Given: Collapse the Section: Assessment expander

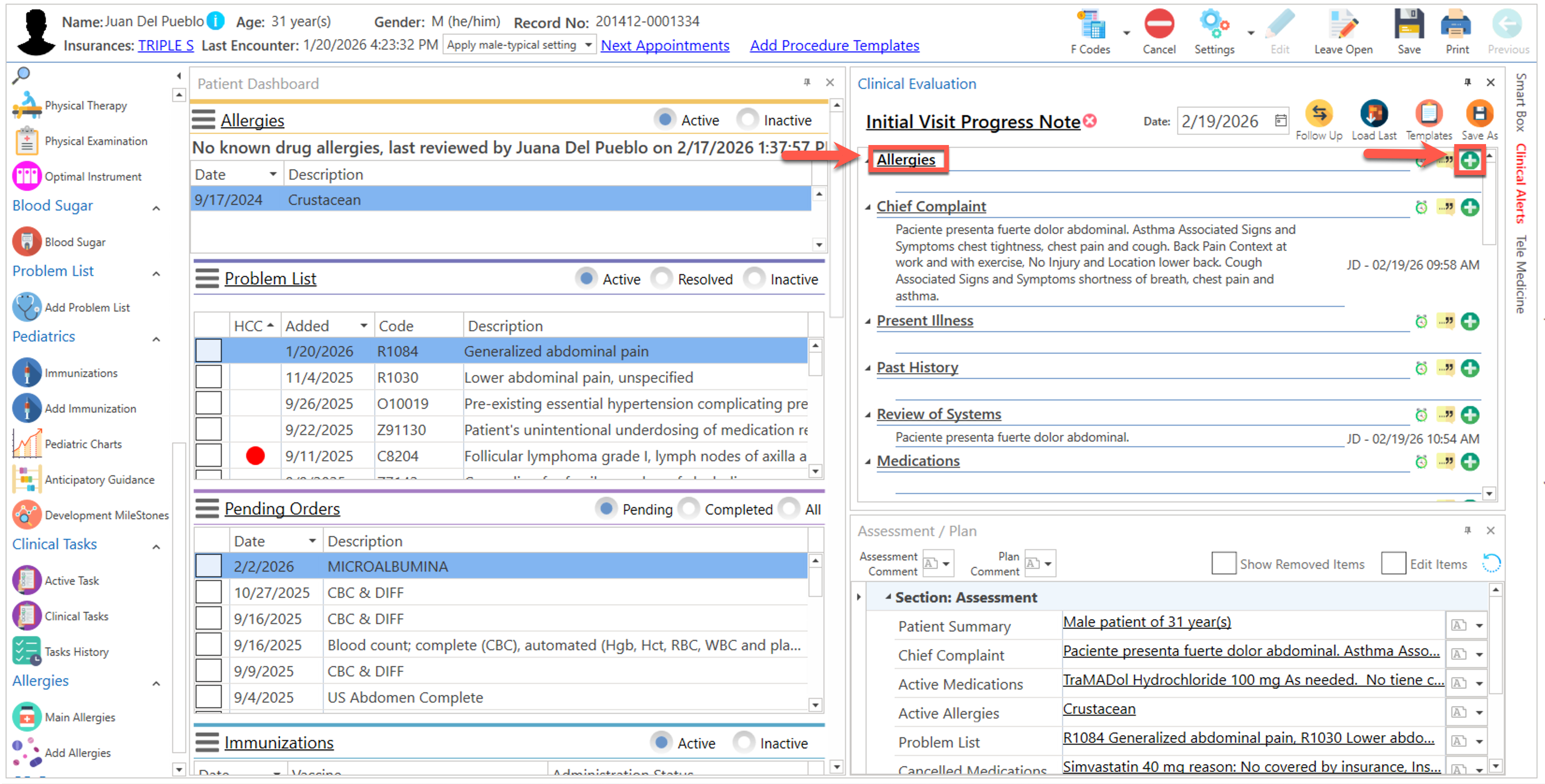Looking at the screenshot, I should 888,597.
